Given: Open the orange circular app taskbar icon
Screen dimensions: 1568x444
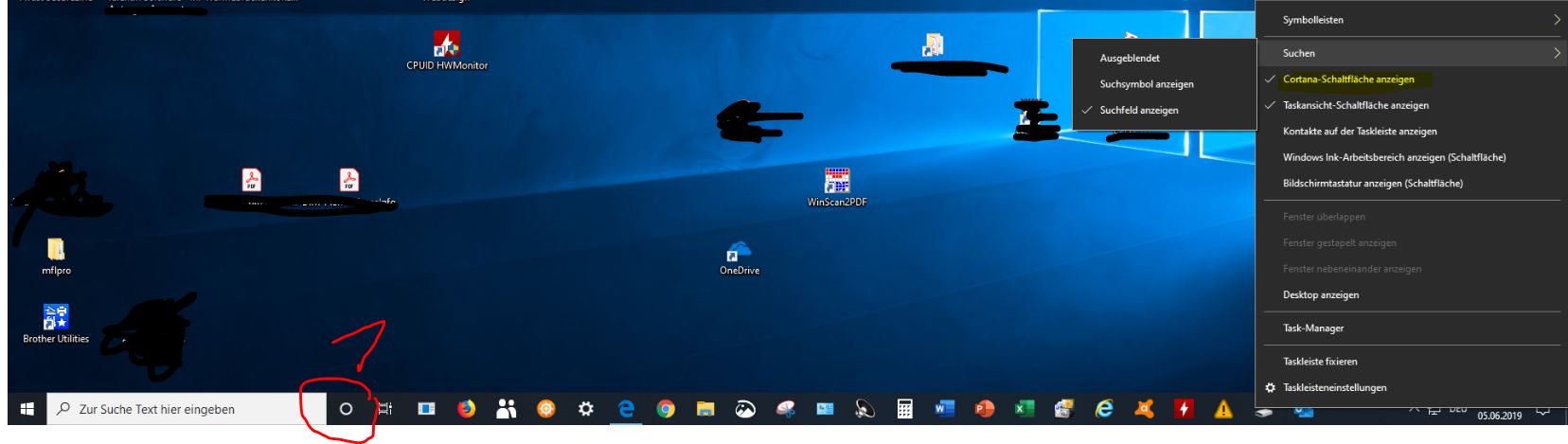Looking at the screenshot, I should (546, 409).
